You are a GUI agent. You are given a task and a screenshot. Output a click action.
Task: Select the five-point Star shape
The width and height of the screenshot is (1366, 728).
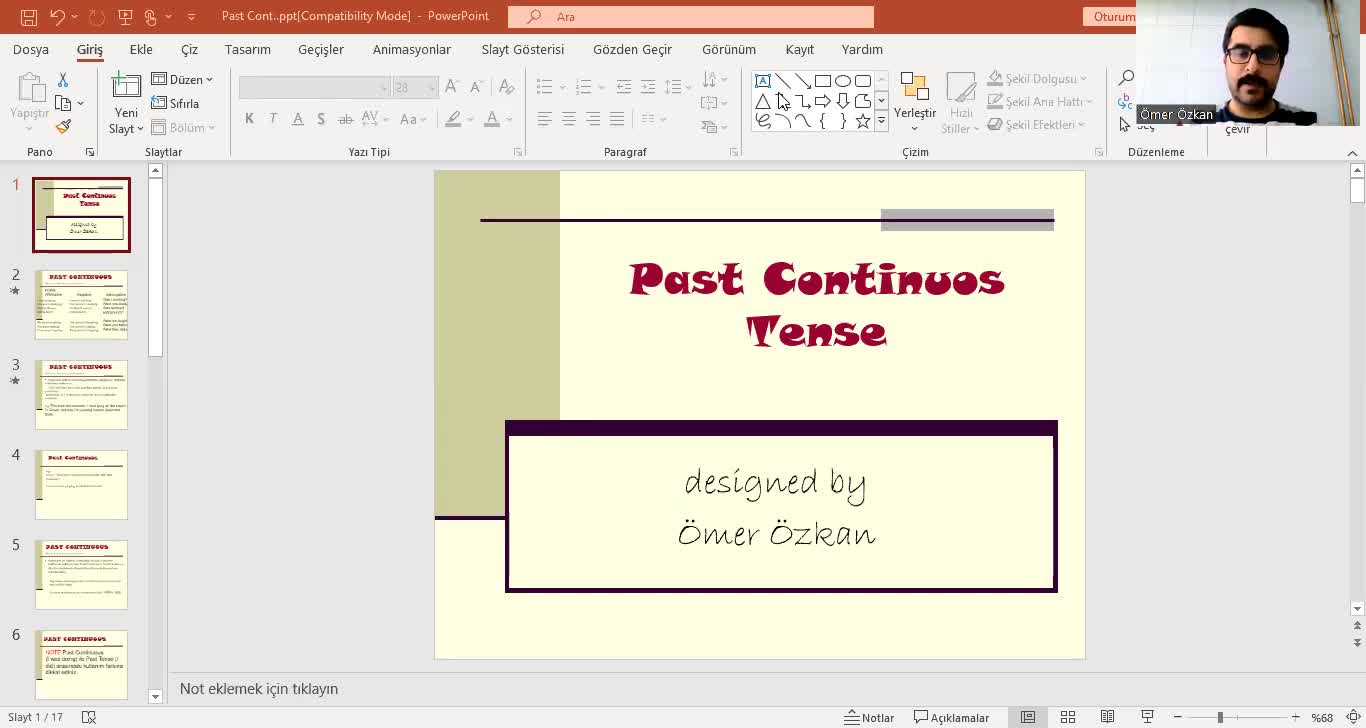point(863,121)
